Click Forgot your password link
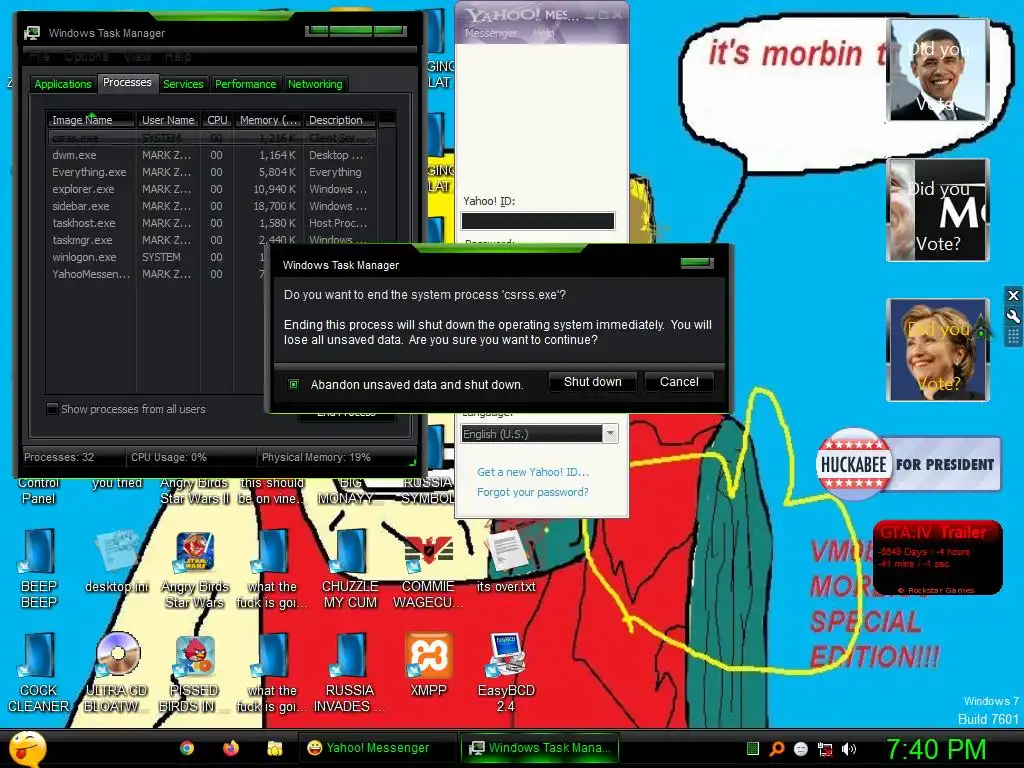The width and height of the screenshot is (1024, 768). [532, 492]
